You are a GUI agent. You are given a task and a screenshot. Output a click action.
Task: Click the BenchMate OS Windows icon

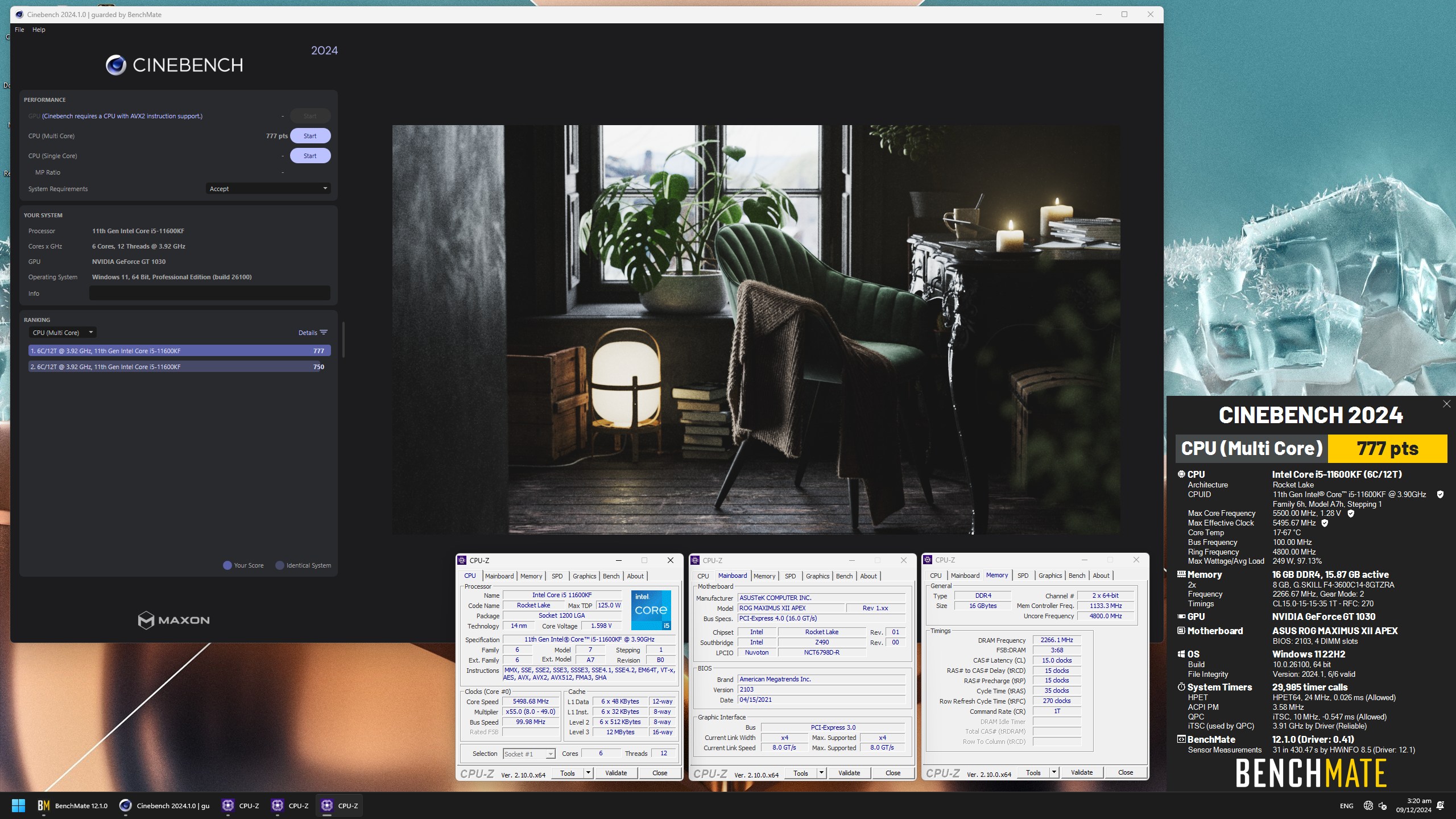click(x=1181, y=654)
